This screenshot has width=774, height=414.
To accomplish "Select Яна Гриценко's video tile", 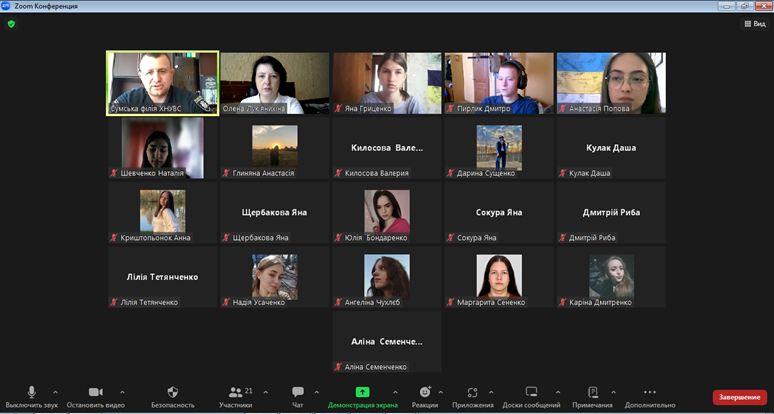I will tap(387, 83).
